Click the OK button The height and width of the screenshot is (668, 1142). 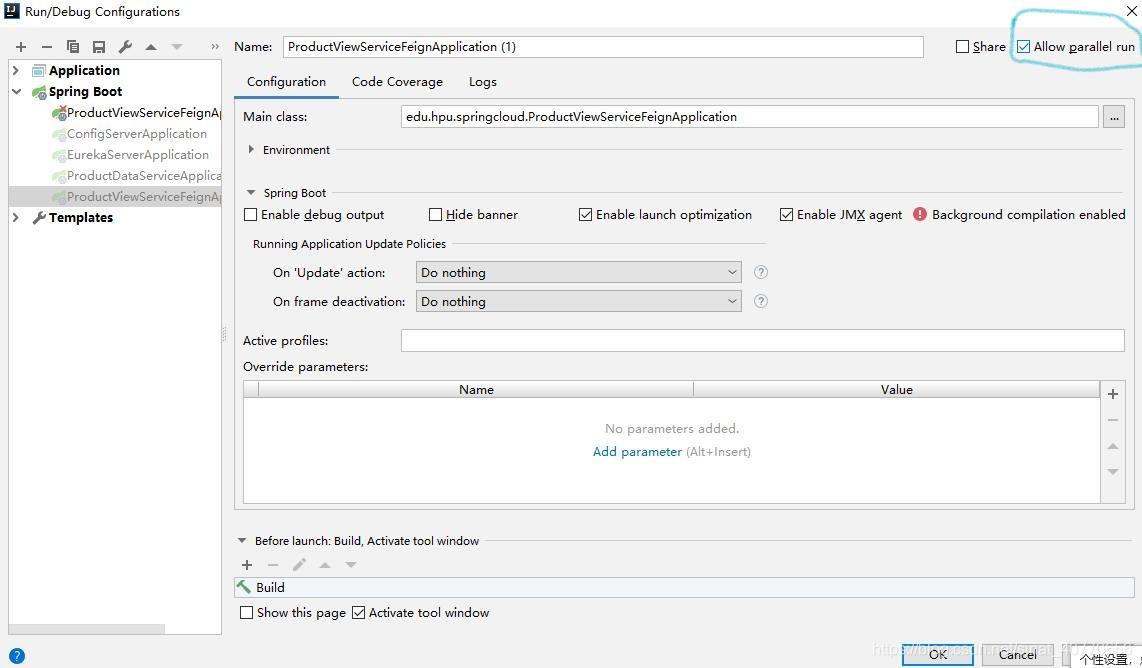[938, 654]
